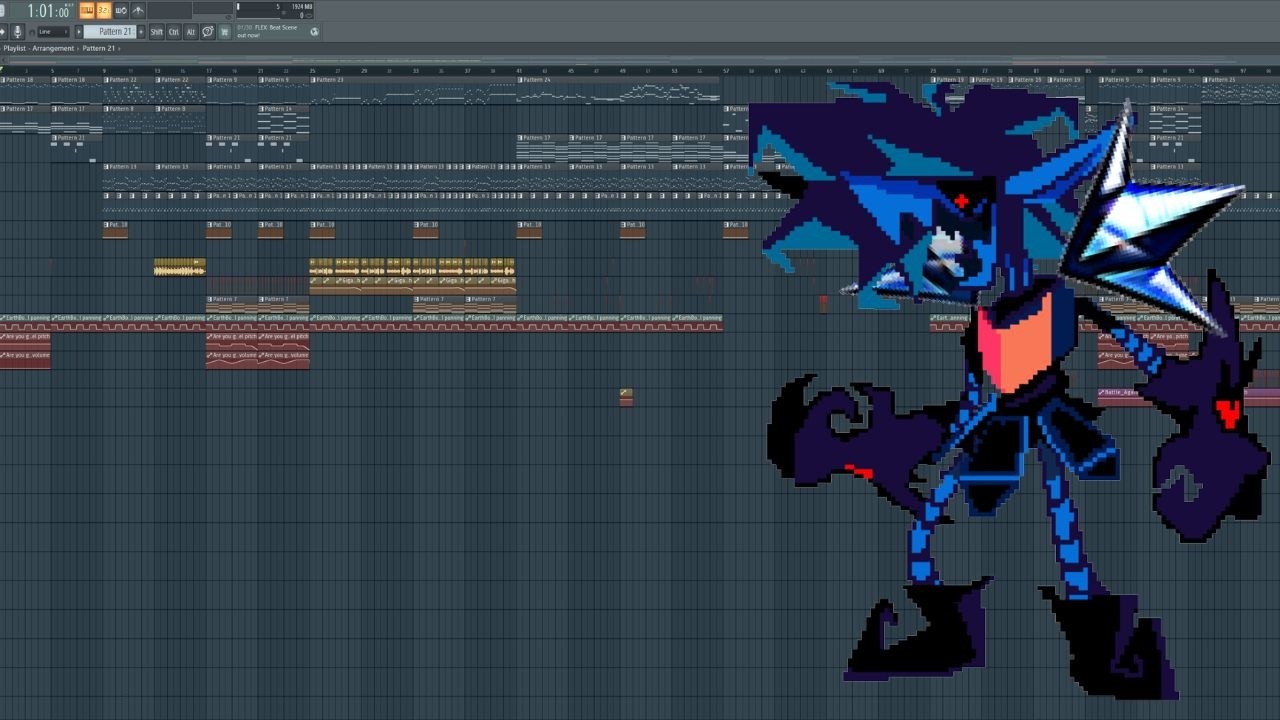
Task: Select the small isolated clip near bar 49
Action: 626,397
